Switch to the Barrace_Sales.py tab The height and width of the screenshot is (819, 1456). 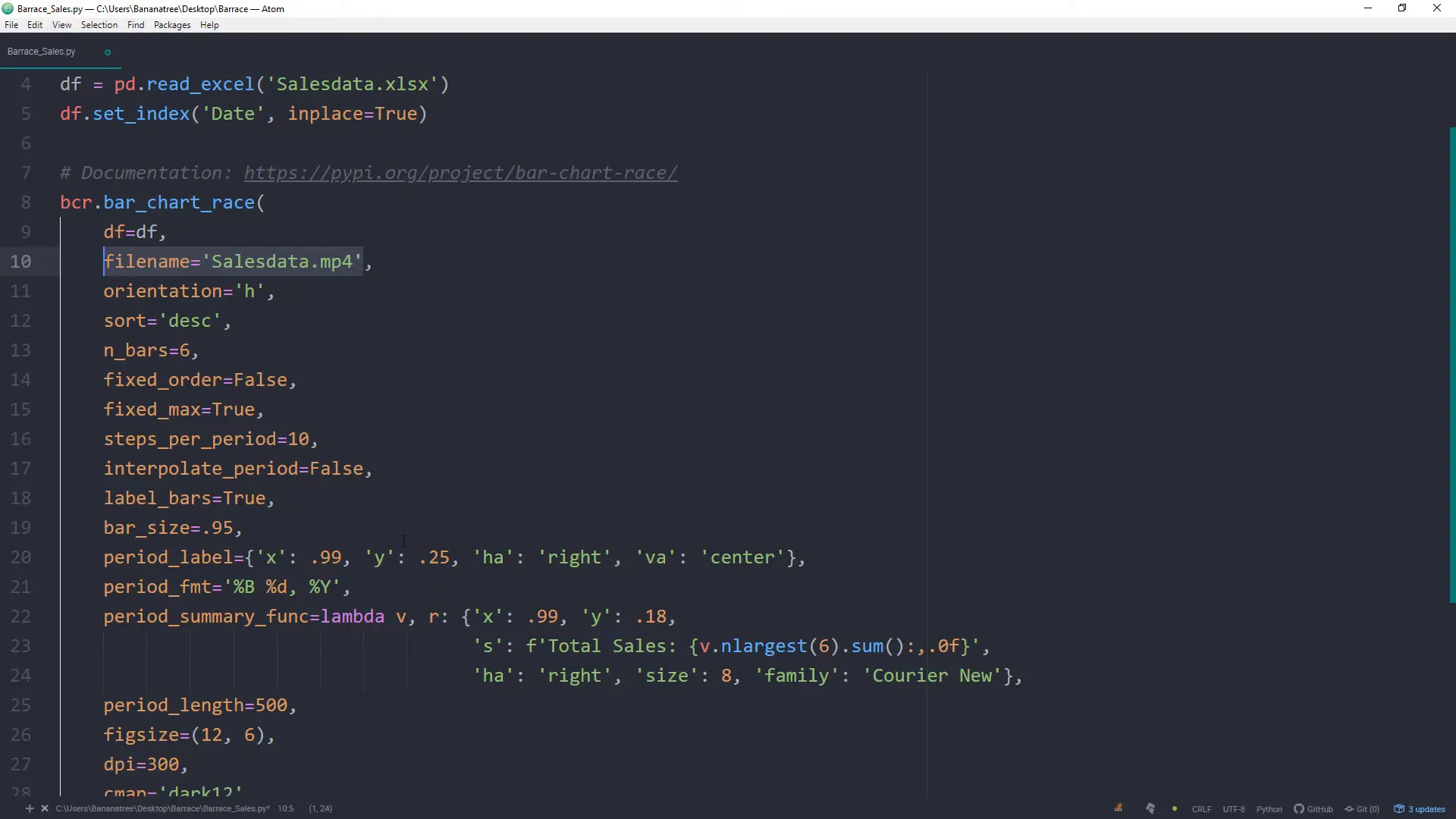(x=41, y=51)
